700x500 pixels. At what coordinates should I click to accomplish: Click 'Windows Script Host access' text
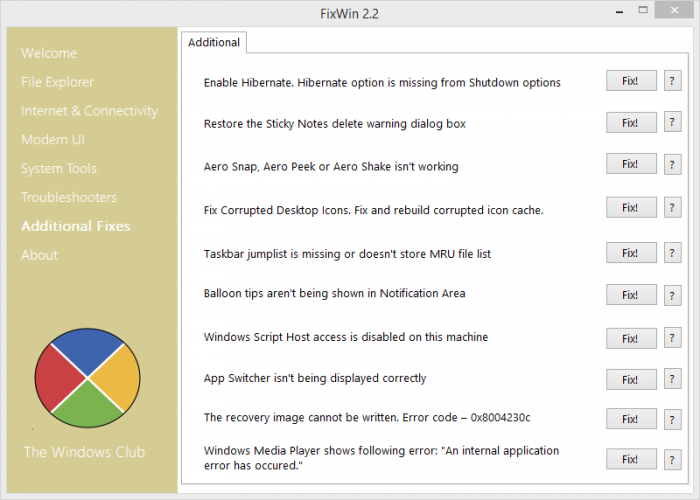point(346,337)
